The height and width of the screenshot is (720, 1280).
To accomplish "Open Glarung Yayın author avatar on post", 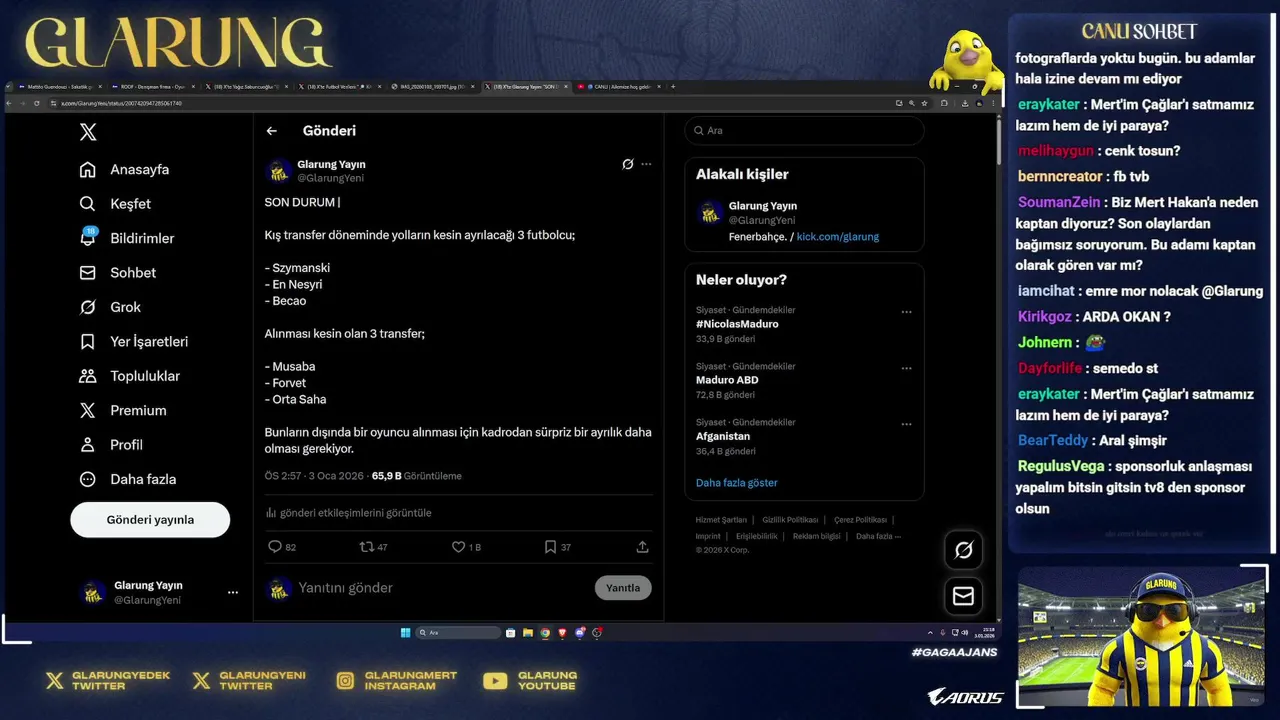I will pos(279,171).
